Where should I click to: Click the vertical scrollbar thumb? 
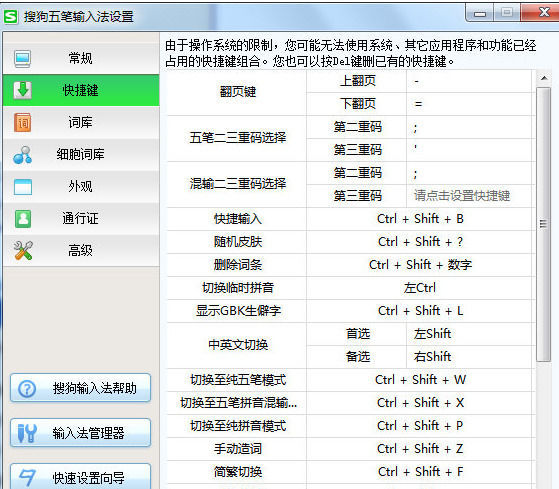click(544, 224)
